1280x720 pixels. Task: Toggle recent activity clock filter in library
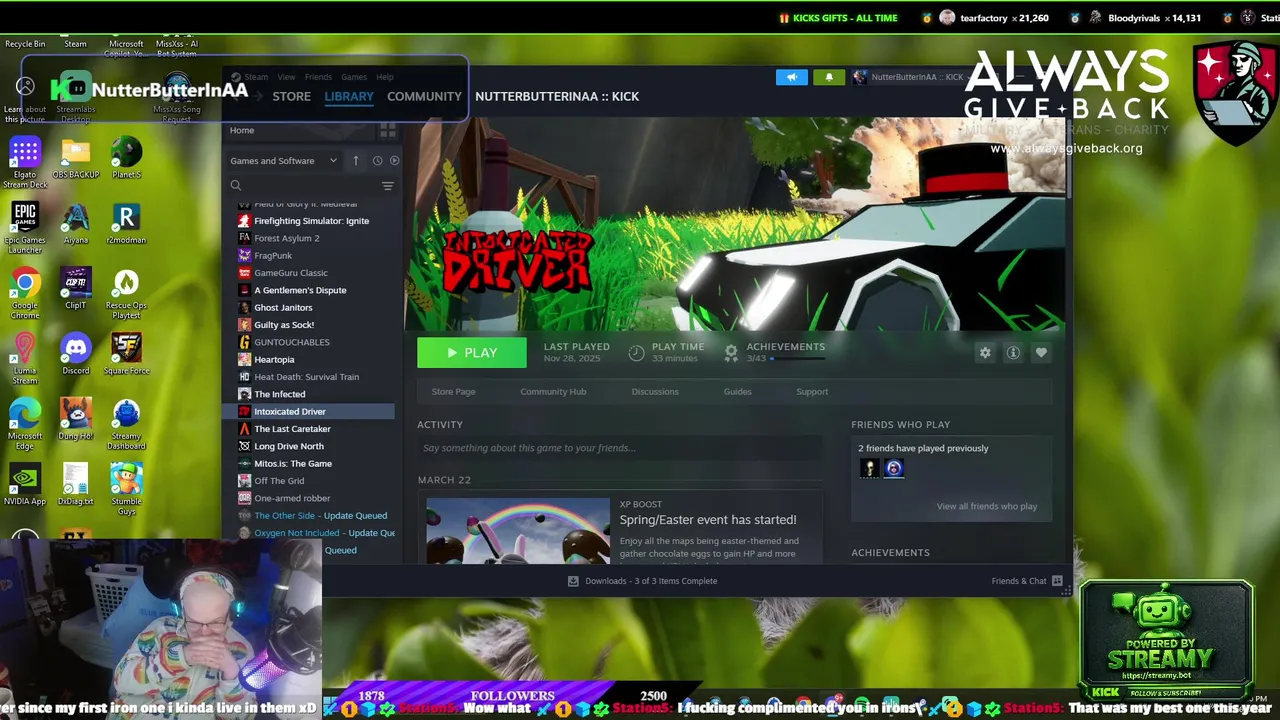tap(377, 160)
